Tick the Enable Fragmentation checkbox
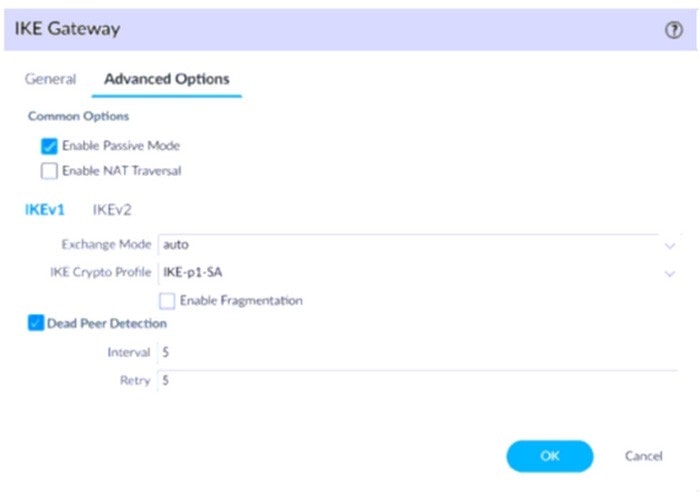 pos(167,301)
